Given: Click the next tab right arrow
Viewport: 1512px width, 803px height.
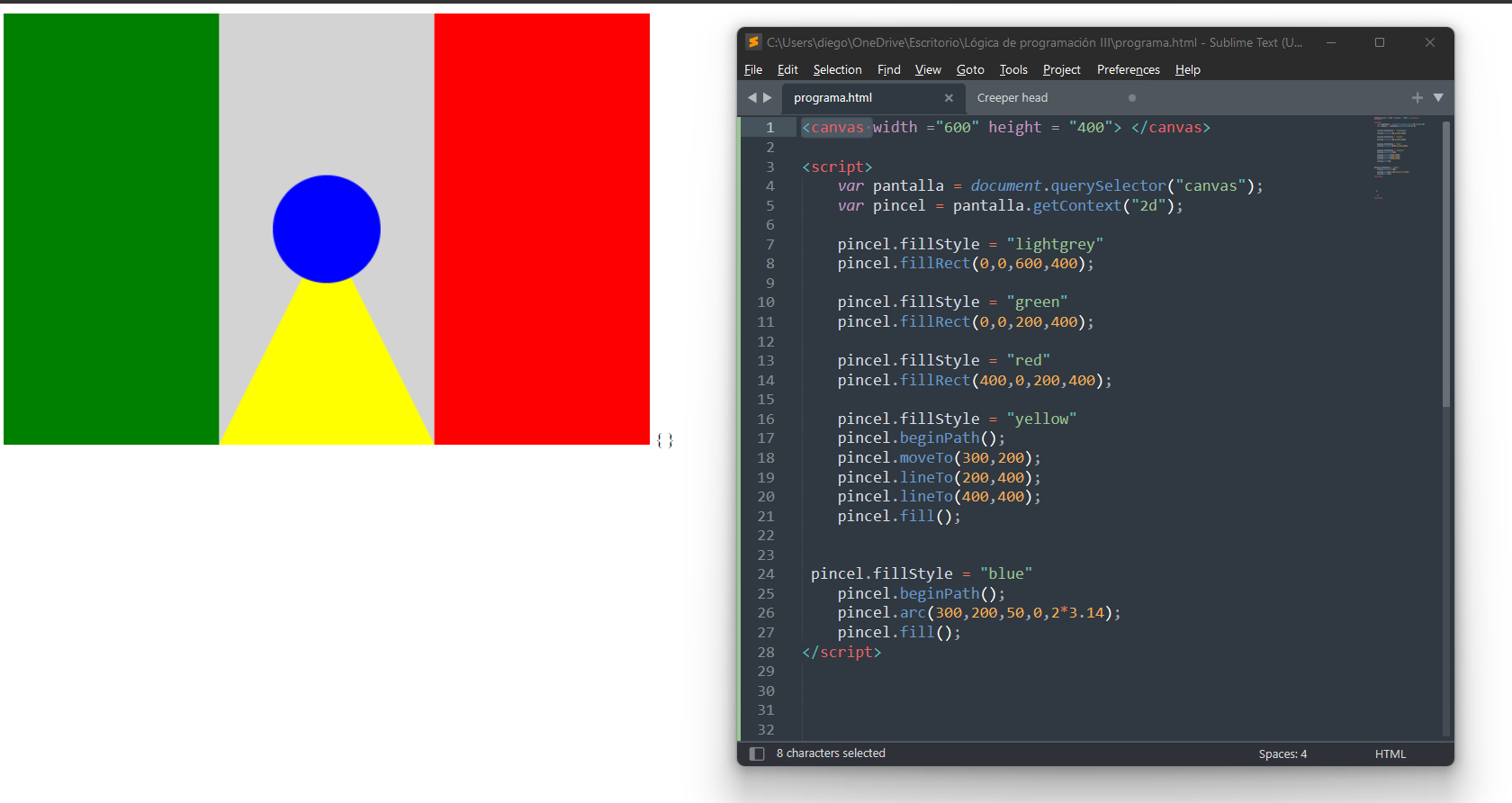Looking at the screenshot, I should coord(768,97).
